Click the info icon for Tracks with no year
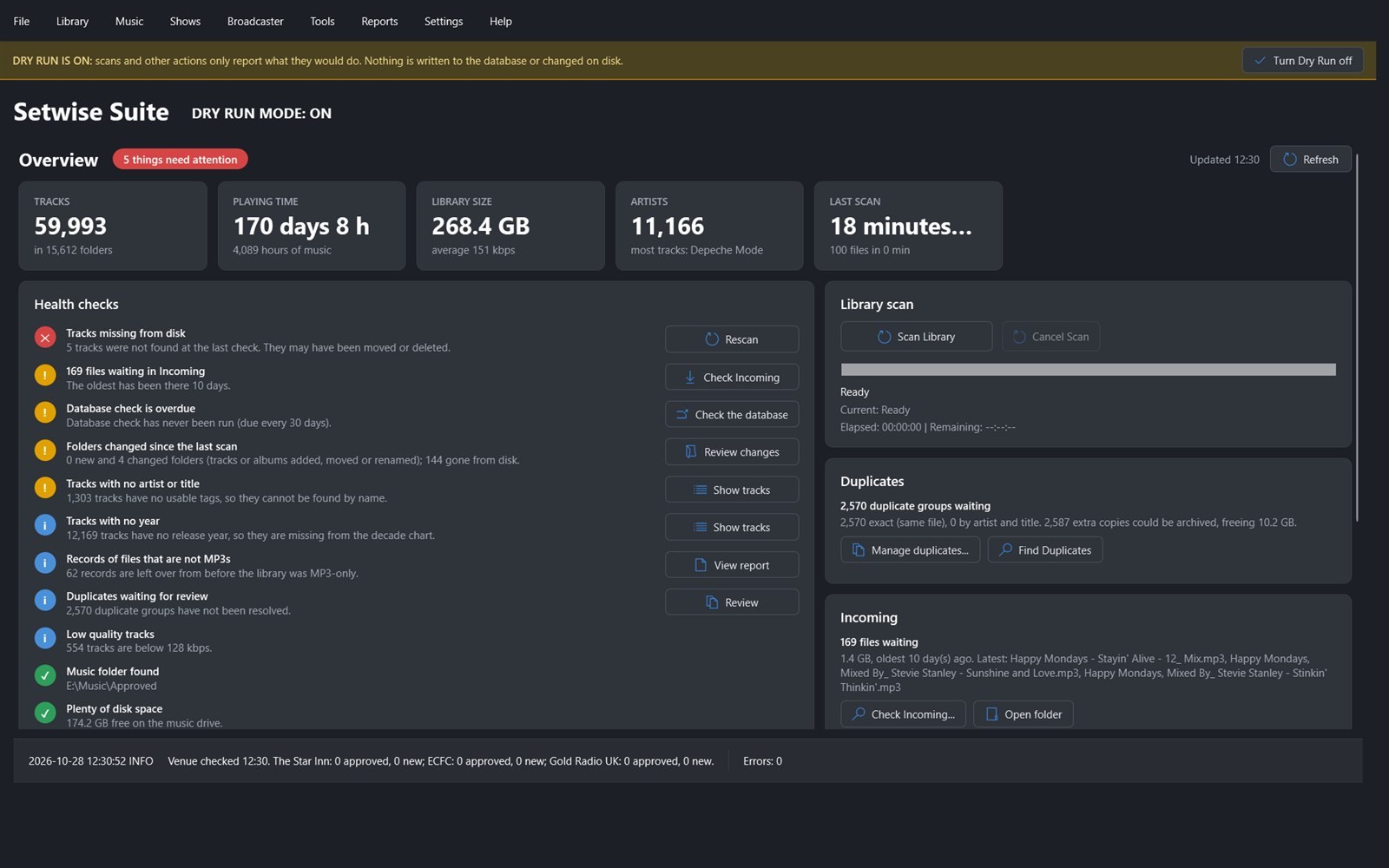This screenshot has height=868, width=1389. (45, 525)
